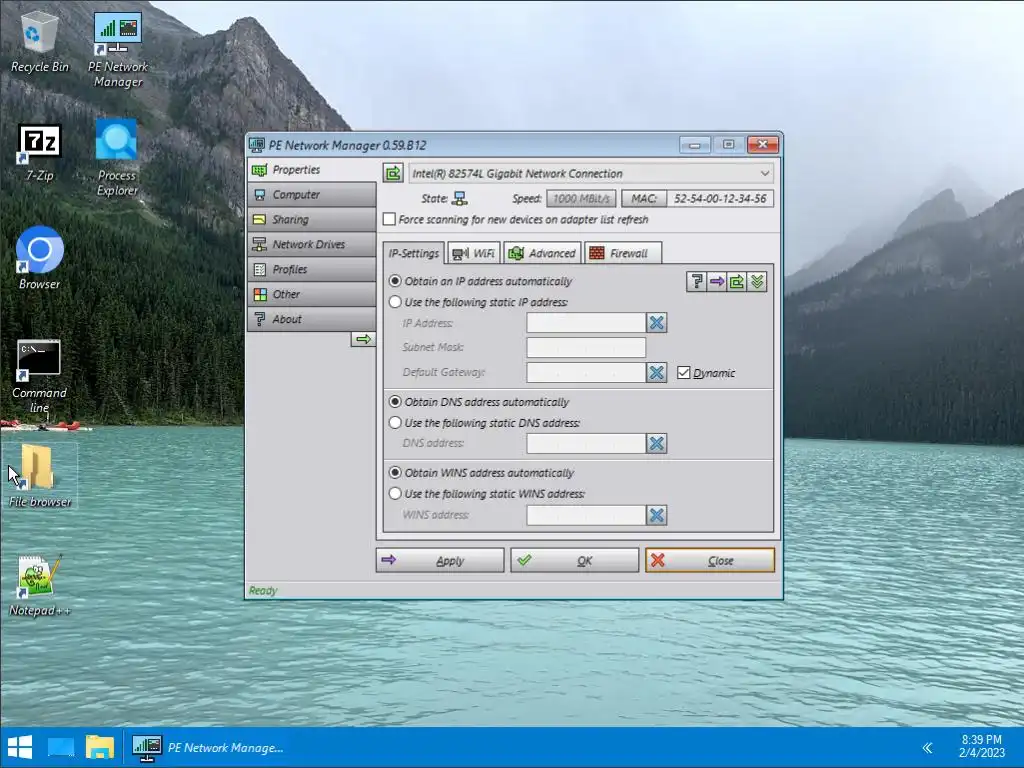
Task: Click the green refresh button in IP-Settings
Action: tap(737, 281)
